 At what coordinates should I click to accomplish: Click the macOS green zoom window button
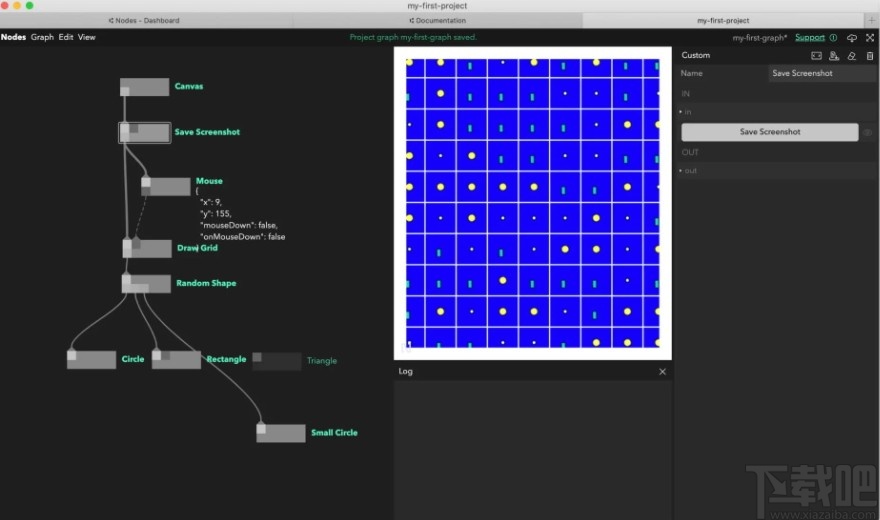(29, 6)
